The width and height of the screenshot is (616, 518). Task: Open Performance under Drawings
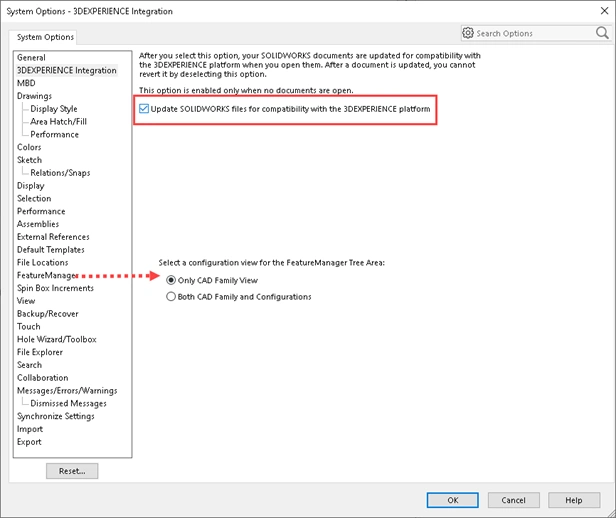(55, 134)
